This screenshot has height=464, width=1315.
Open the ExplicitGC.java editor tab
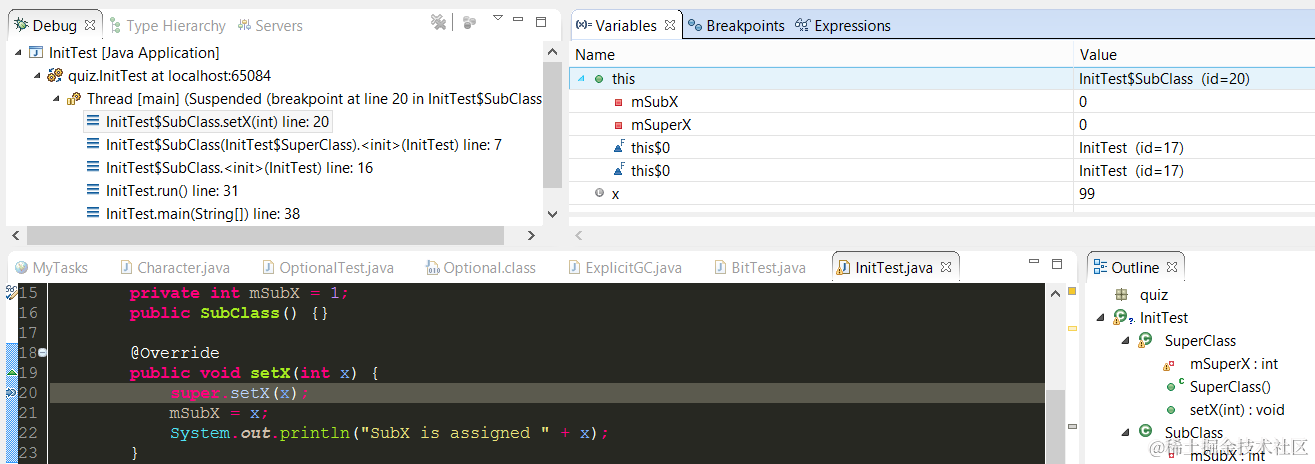point(624,268)
